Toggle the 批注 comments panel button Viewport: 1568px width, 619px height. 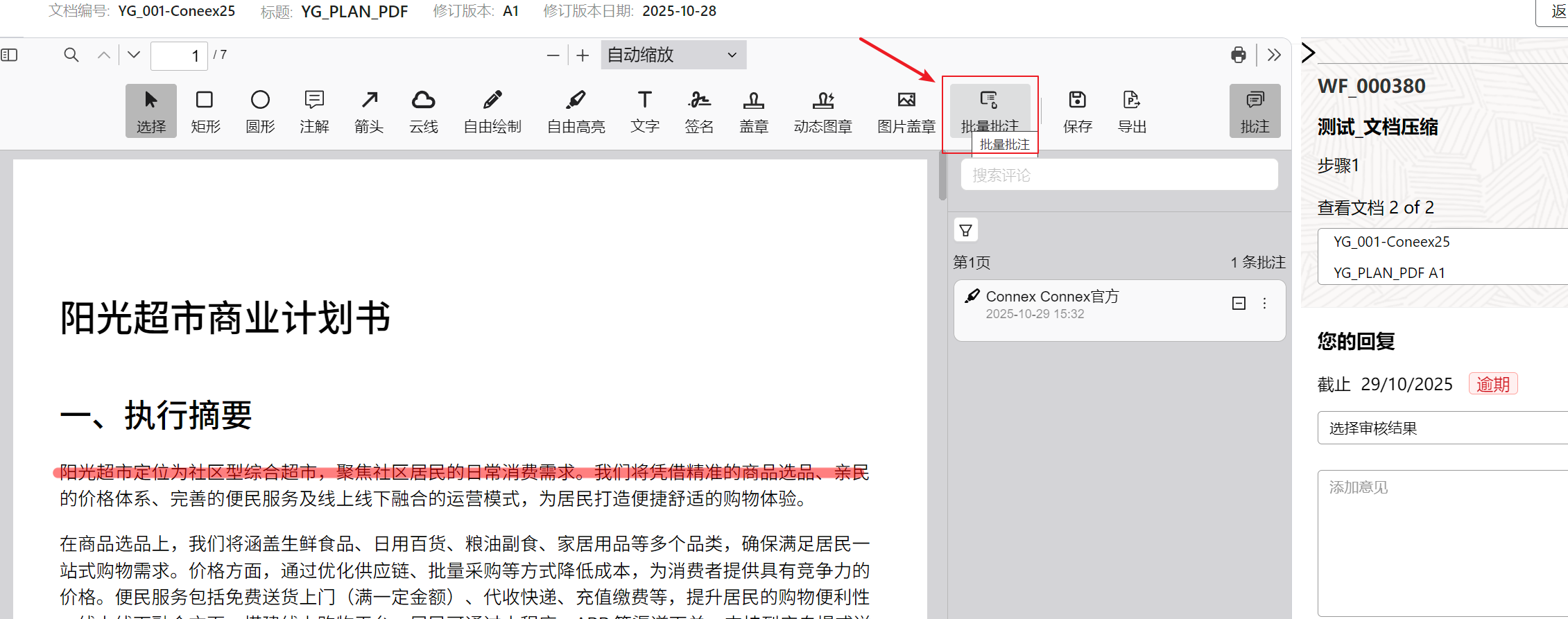[1255, 110]
